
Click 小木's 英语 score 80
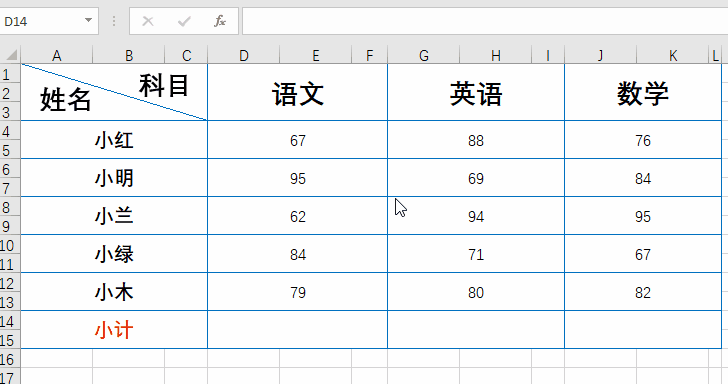click(476, 292)
